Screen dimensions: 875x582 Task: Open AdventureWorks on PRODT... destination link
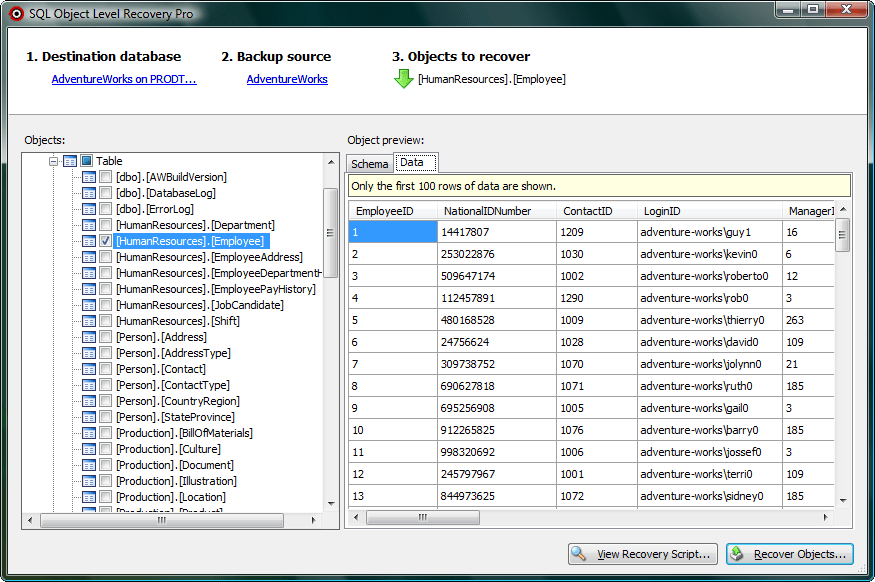tap(124, 79)
